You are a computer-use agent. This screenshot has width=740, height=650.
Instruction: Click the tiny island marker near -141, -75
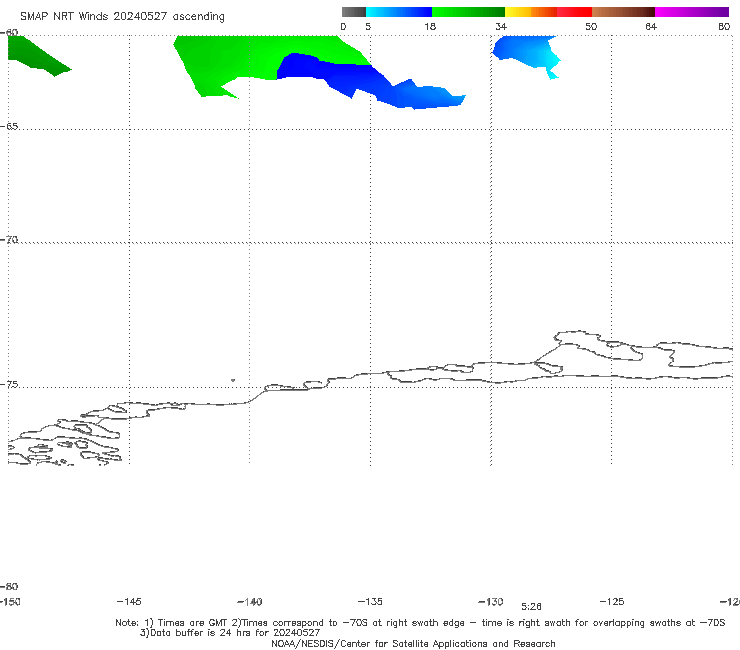pos(233,380)
